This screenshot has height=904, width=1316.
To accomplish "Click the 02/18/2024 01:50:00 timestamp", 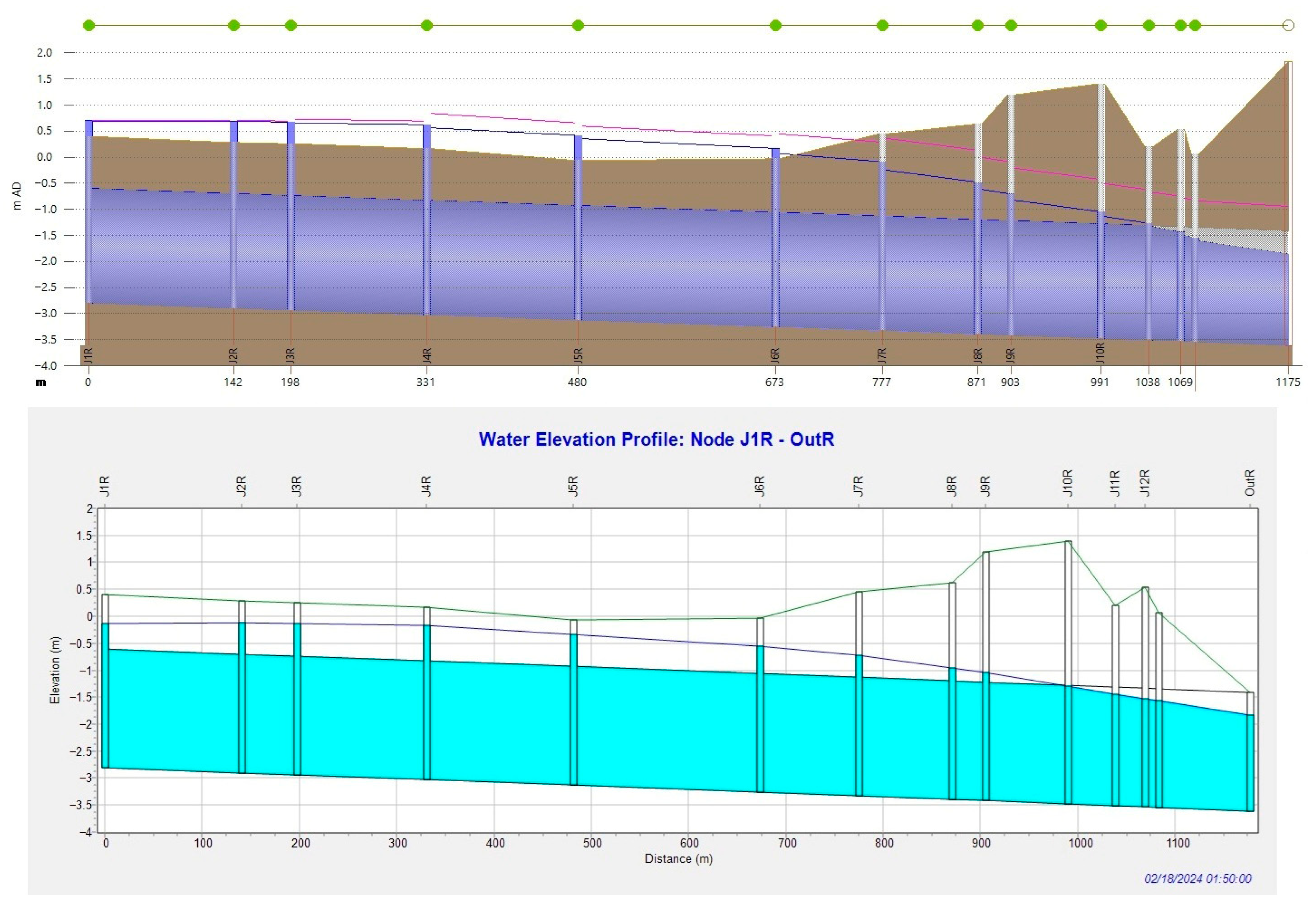I will [x=1198, y=879].
